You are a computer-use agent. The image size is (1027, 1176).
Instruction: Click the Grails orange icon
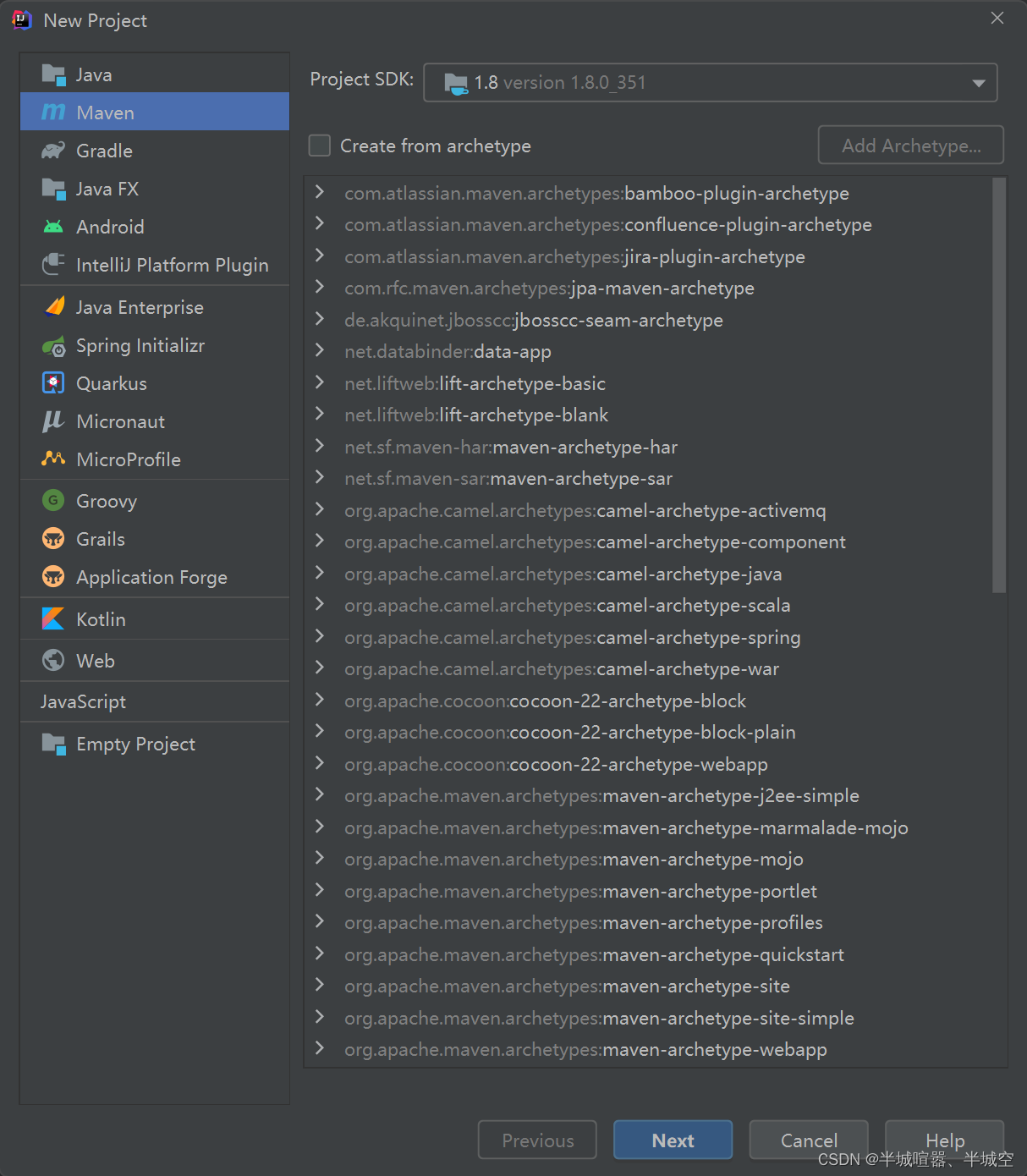(x=53, y=538)
